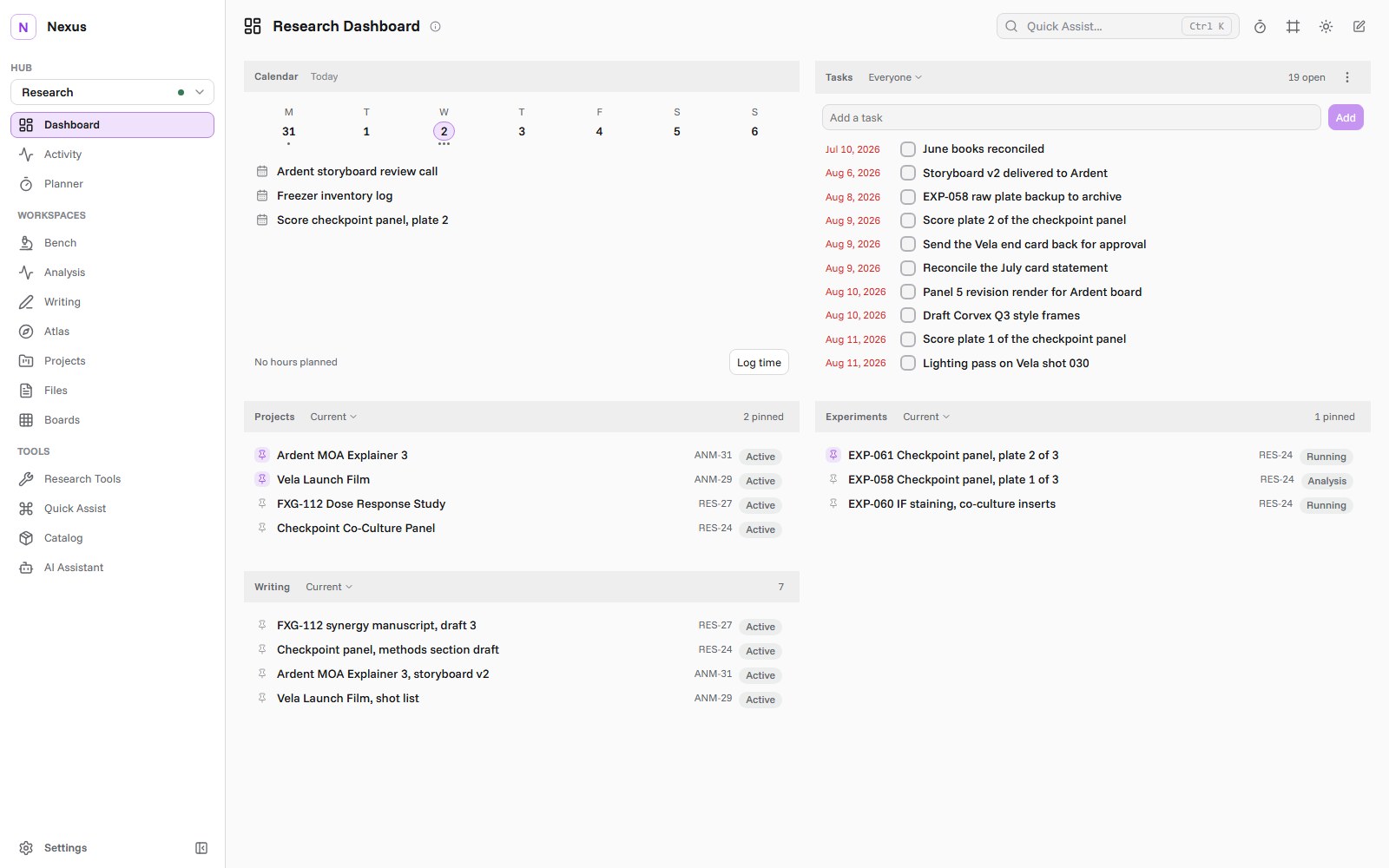Pin the FXG-112 Dose Response Study project
The image size is (1389, 868).
point(262,503)
